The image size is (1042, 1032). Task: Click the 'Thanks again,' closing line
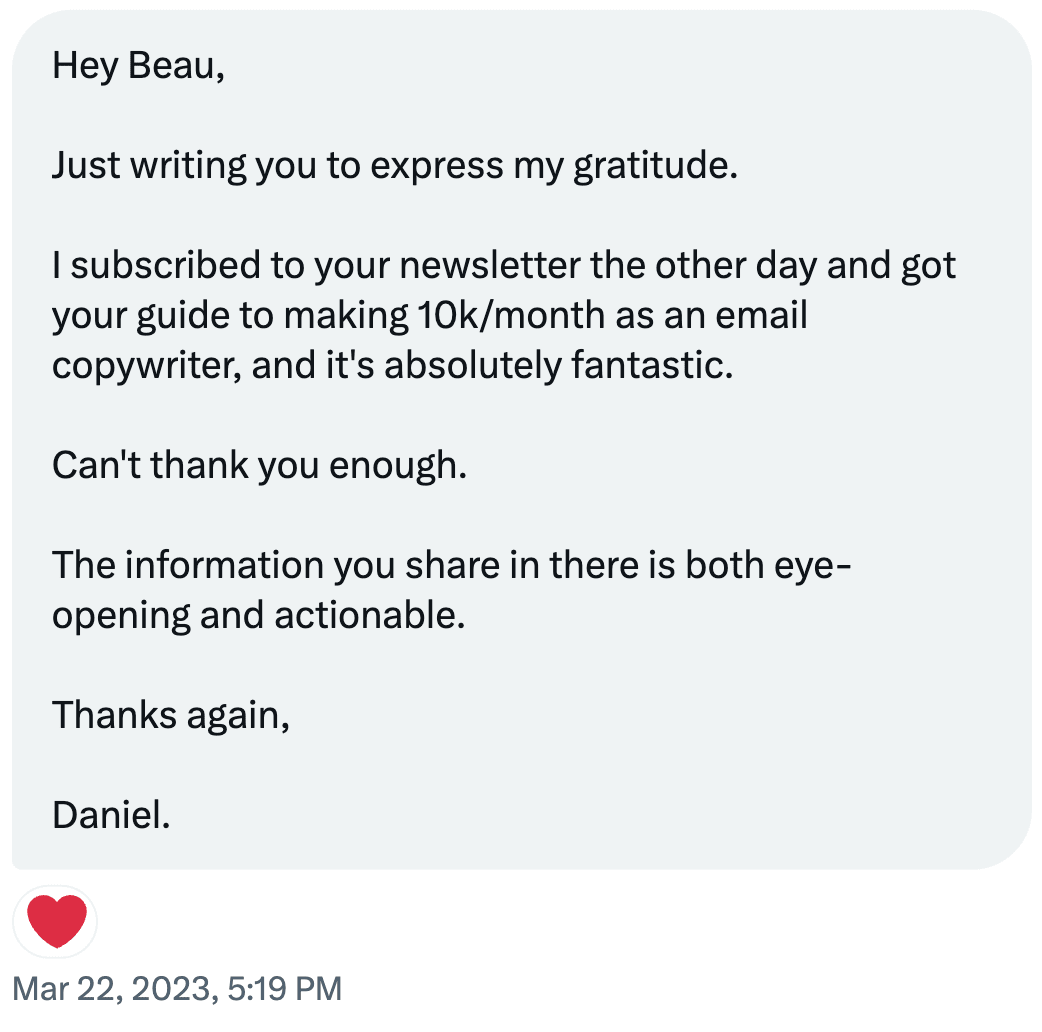(x=171, y=716)
